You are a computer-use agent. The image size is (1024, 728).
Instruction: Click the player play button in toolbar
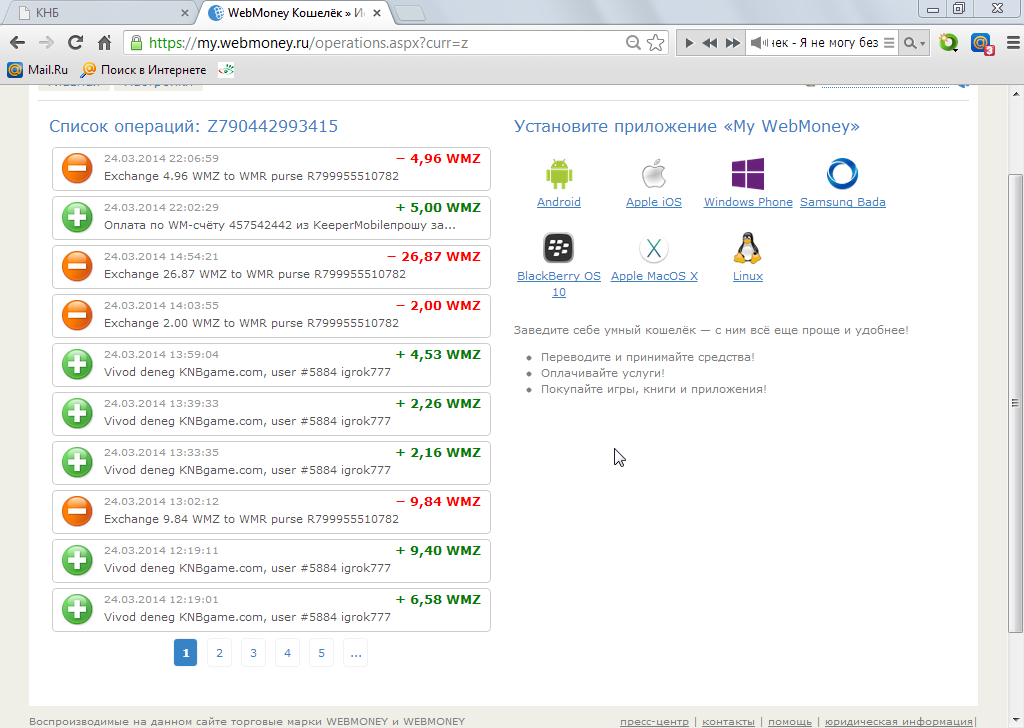[x=689, y=43]
